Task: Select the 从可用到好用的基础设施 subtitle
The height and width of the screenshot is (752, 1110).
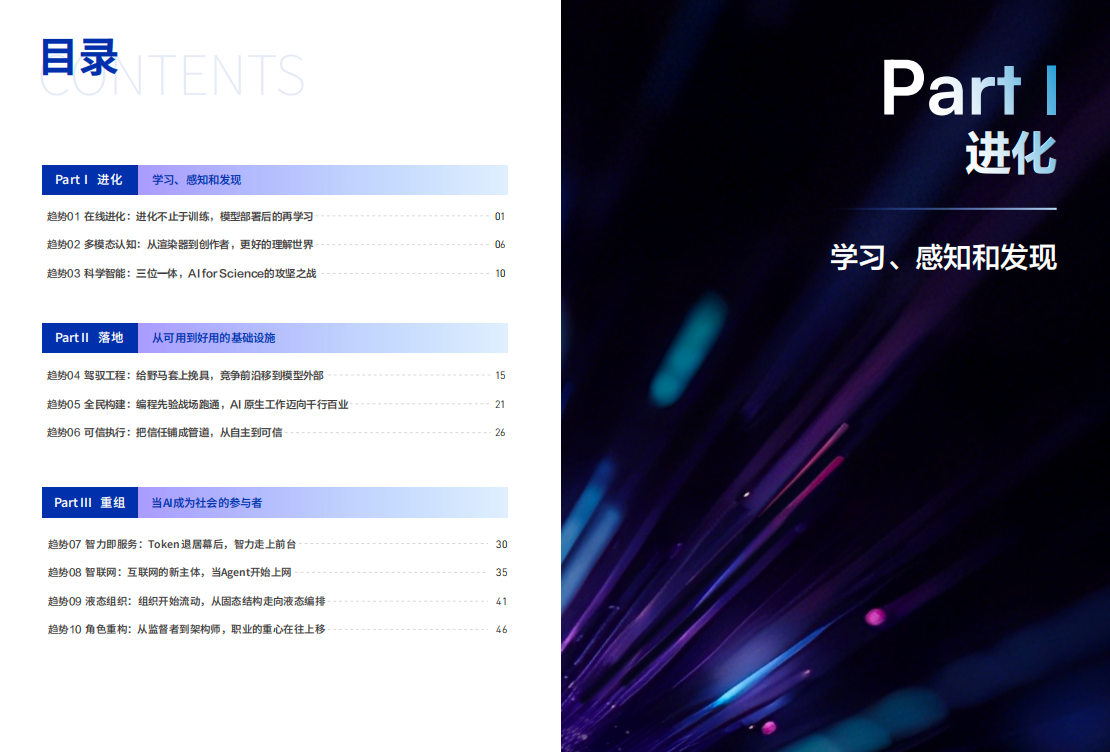Action: click(214, 338)
